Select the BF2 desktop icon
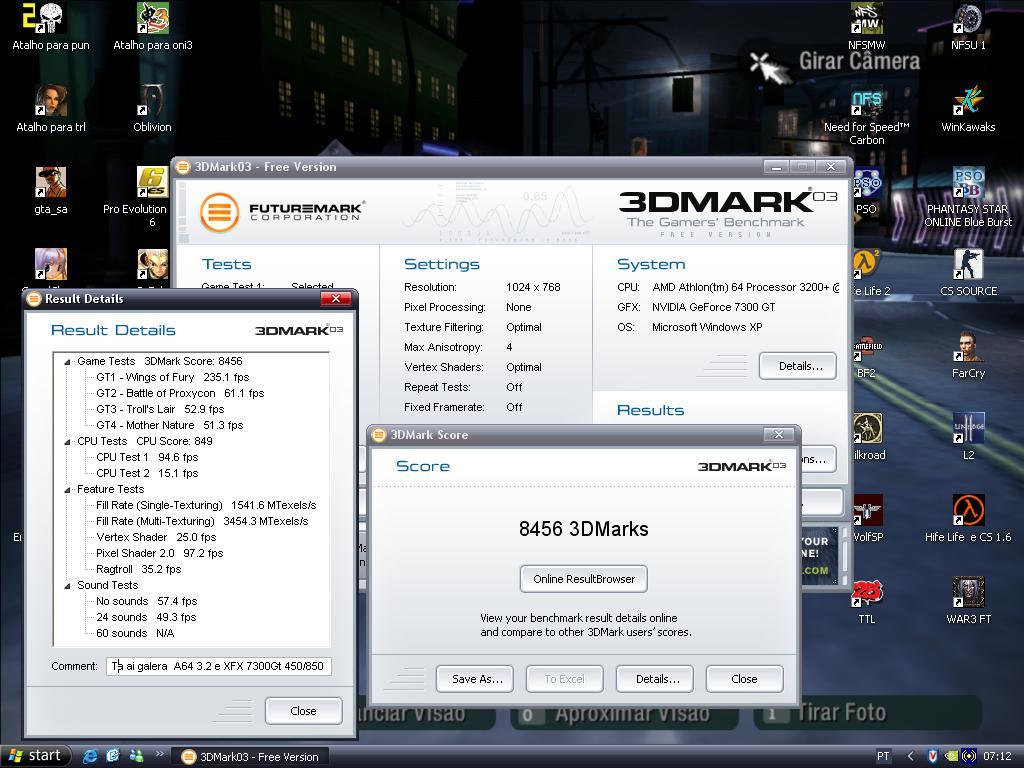The width and height of the screenshot is (1024, 768). [867, 356]
